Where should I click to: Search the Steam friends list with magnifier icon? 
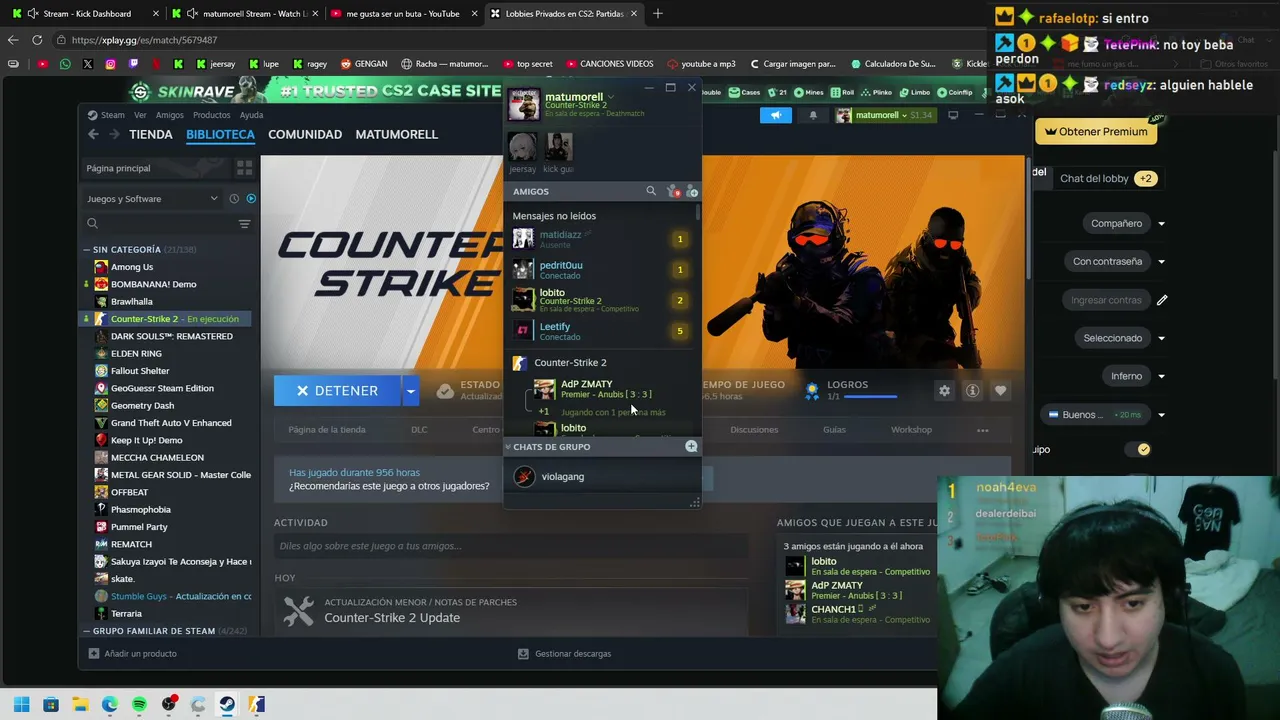(x=651, y=191)
